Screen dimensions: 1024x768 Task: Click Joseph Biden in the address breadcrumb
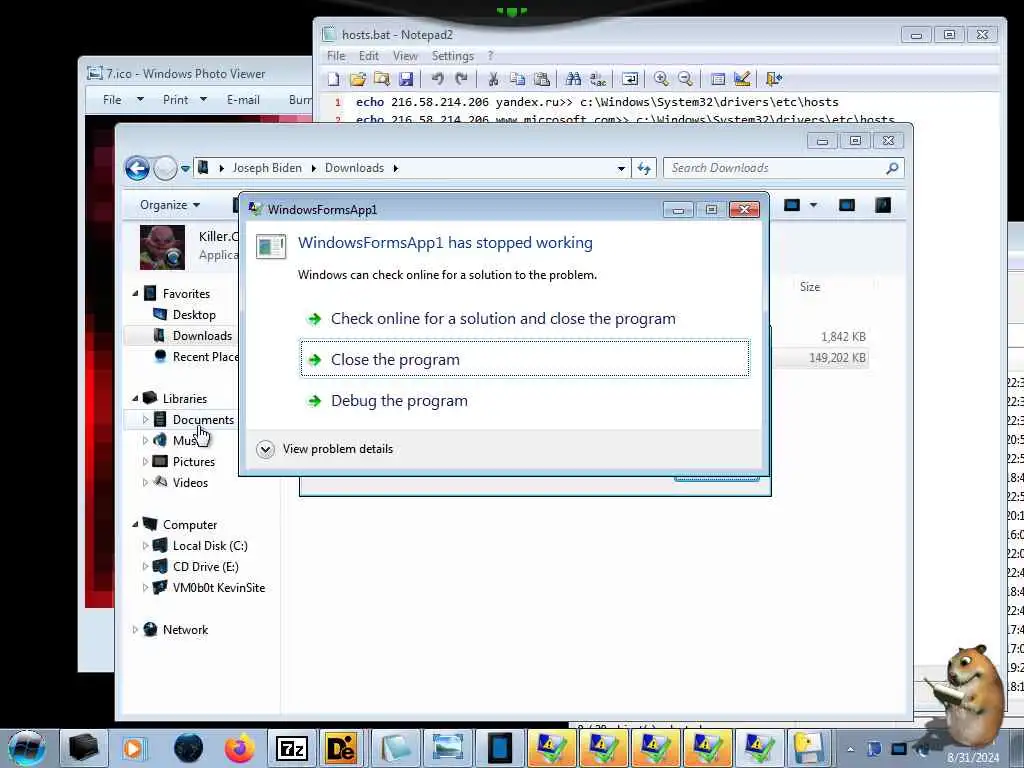click(x=267, y=168)
